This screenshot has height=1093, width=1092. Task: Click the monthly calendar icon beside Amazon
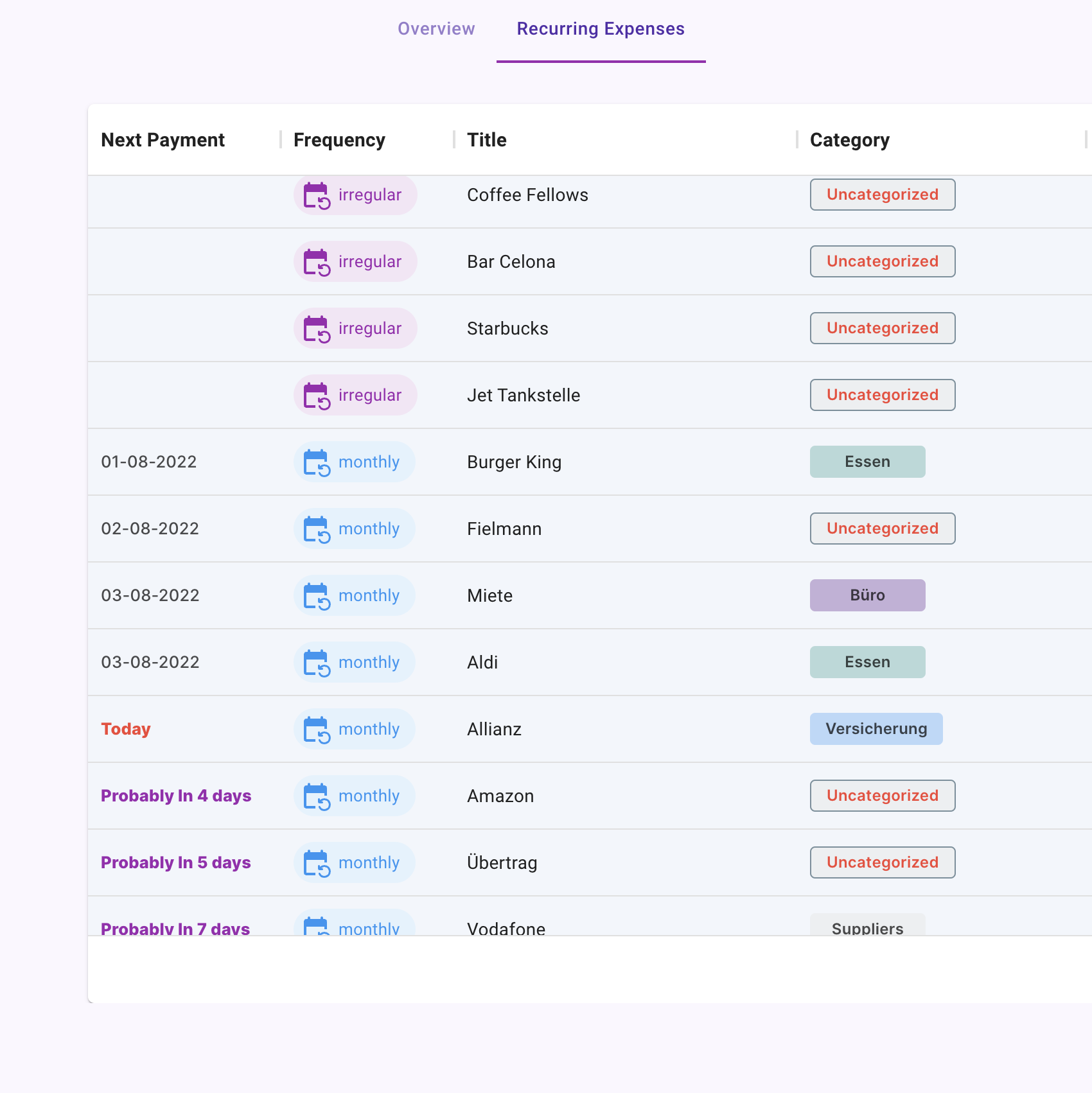[x=317, y=796]
